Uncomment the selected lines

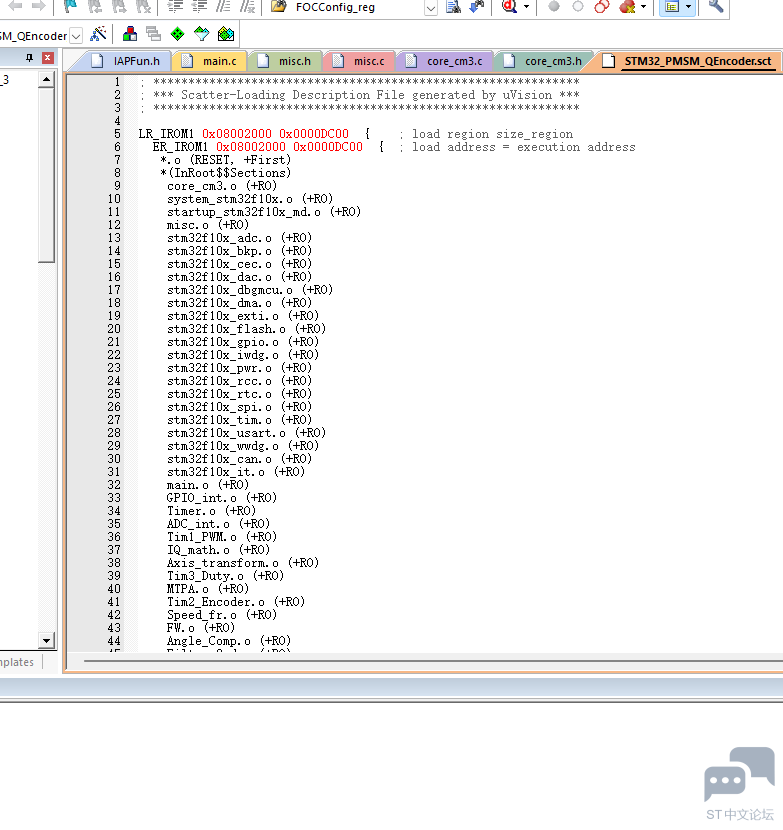pos(248,6)
